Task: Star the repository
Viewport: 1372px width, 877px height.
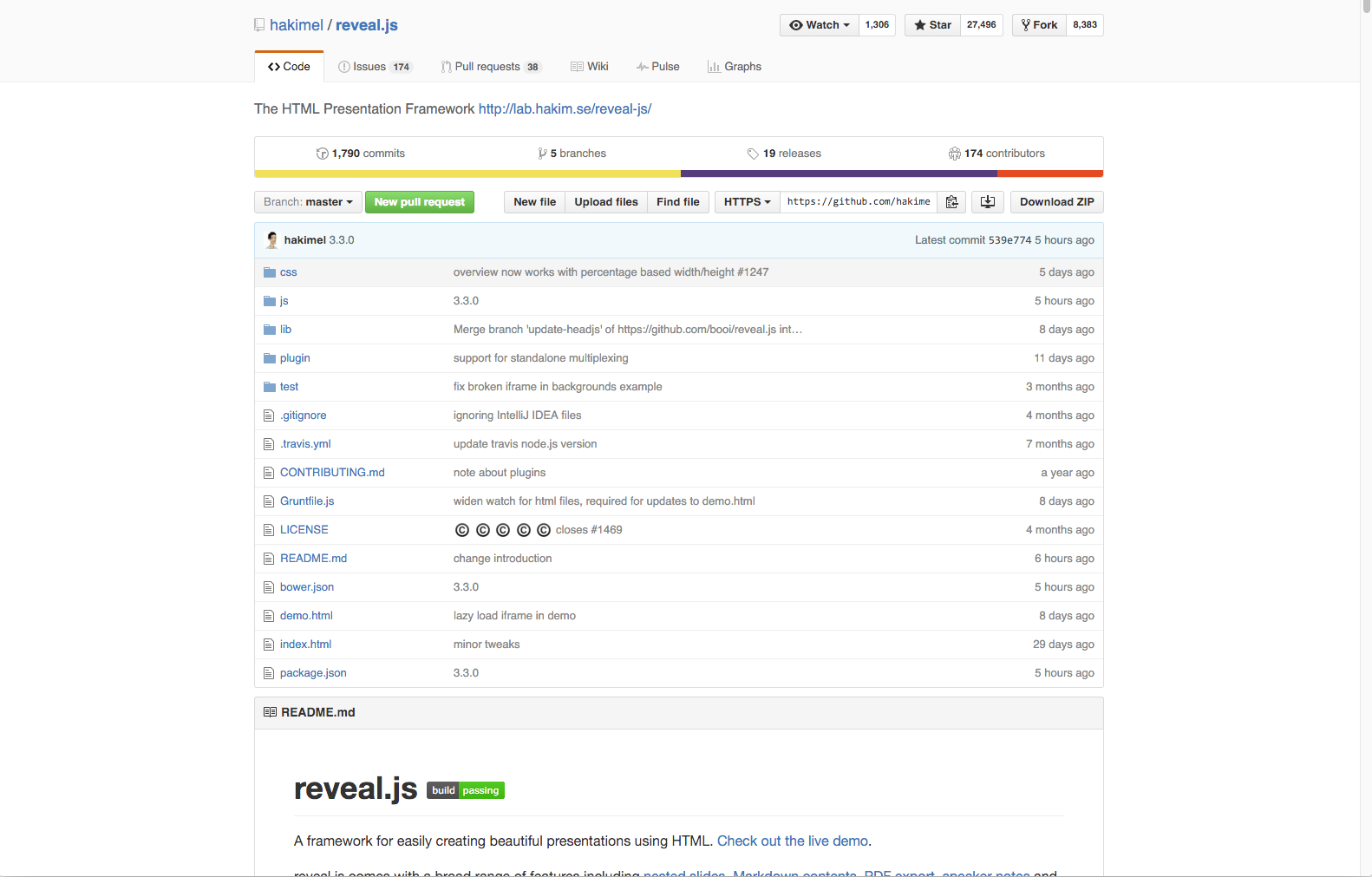Action: [x=932, y=25]
